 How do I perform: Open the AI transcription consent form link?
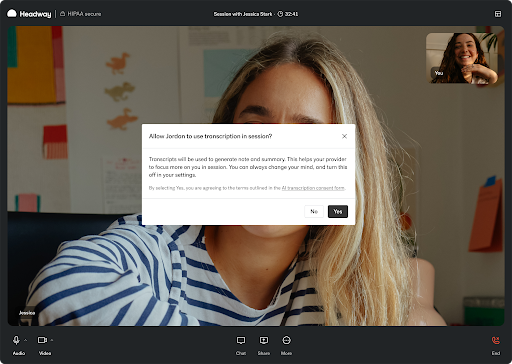click(313, 188)
